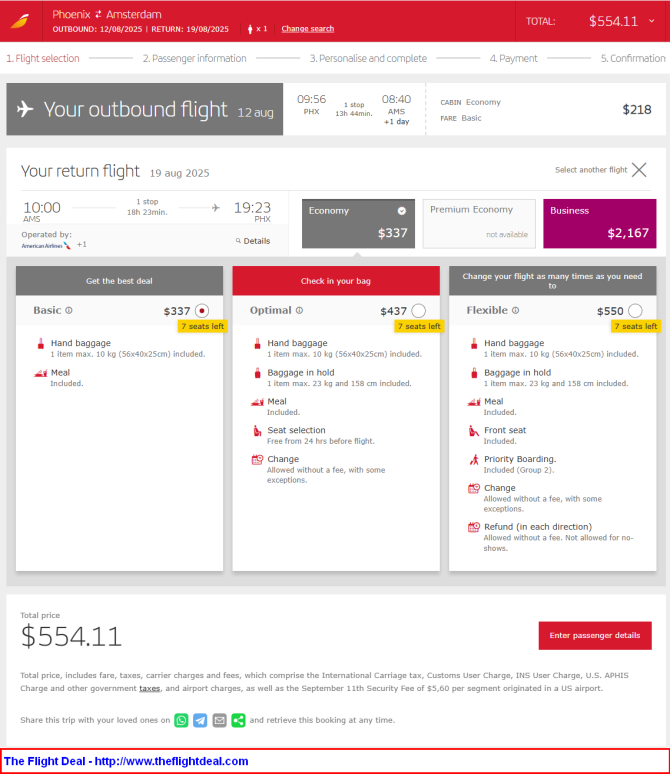Open Optimal fare info icon
This screenshot has height=774, width=670.
coord(299,310)
